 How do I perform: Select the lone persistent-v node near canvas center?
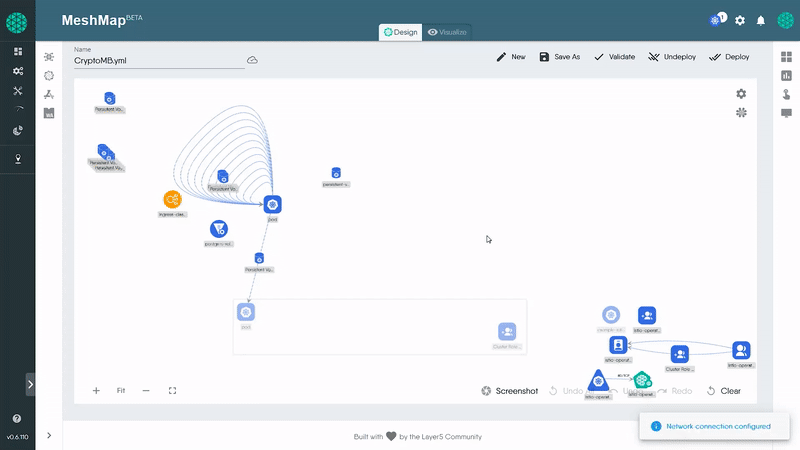point(336,173)
